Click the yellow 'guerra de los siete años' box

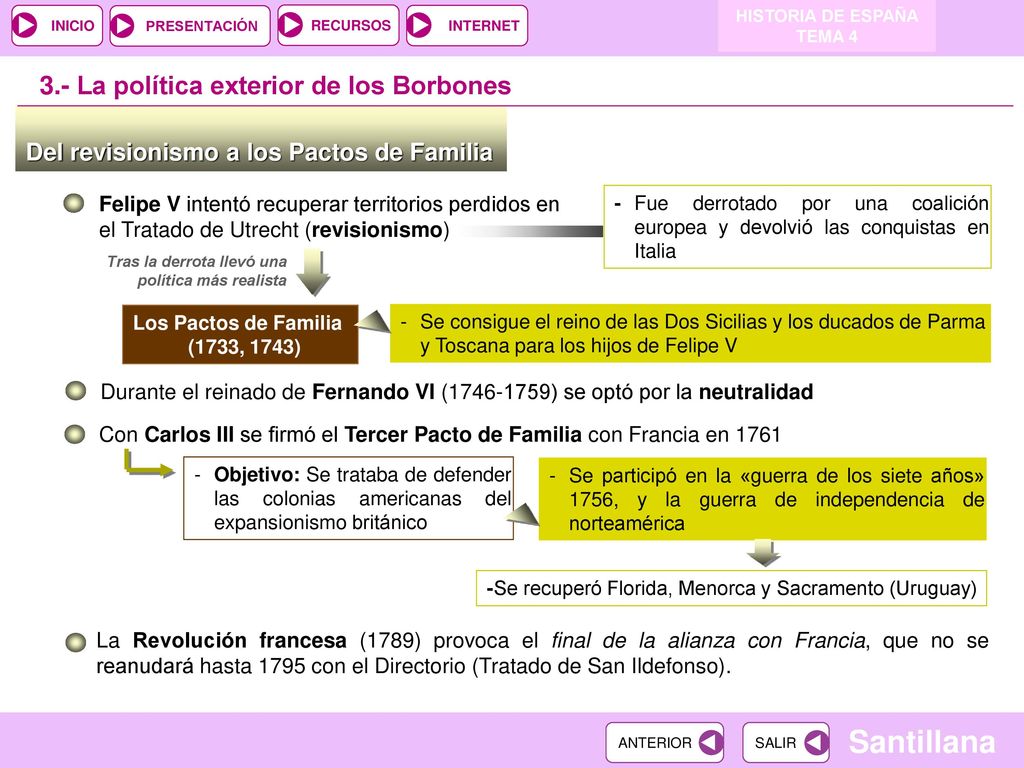click(x=762, y=499)
